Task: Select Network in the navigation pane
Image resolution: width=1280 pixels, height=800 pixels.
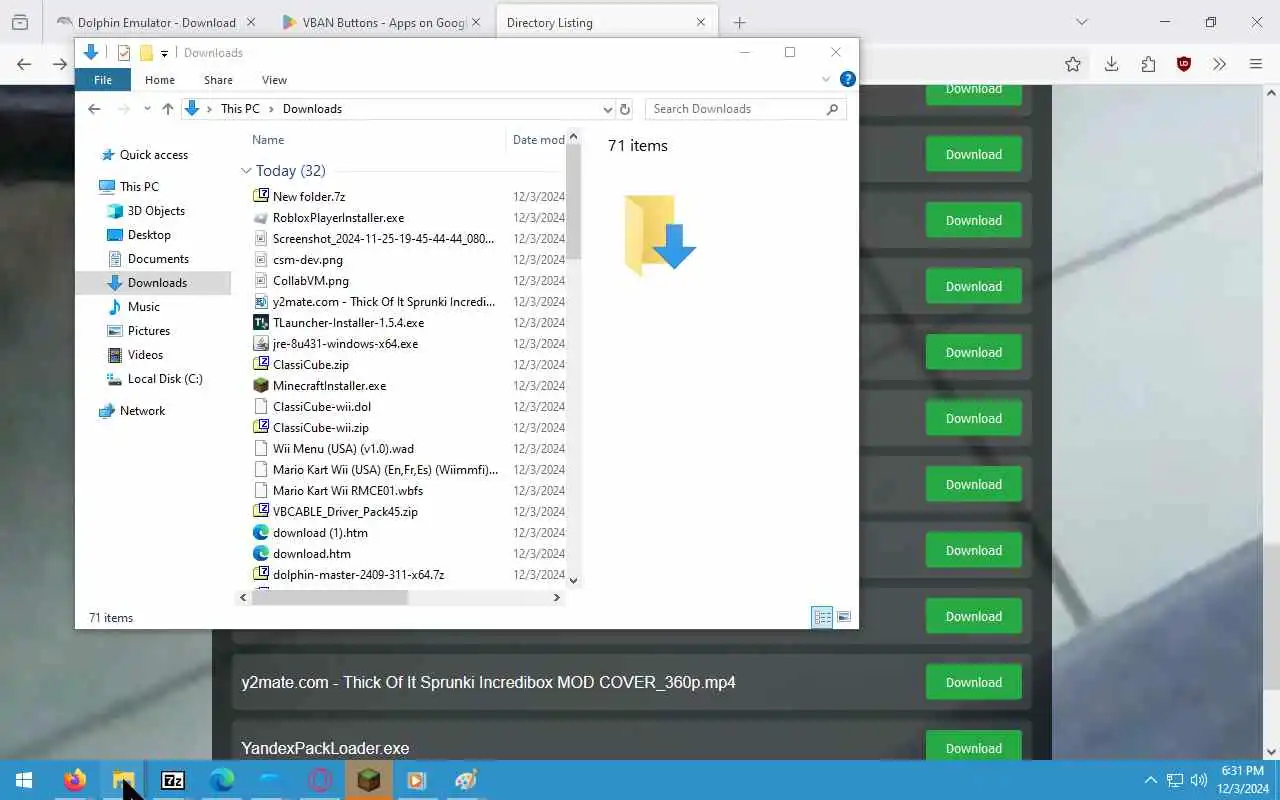Action: [142, 411]
